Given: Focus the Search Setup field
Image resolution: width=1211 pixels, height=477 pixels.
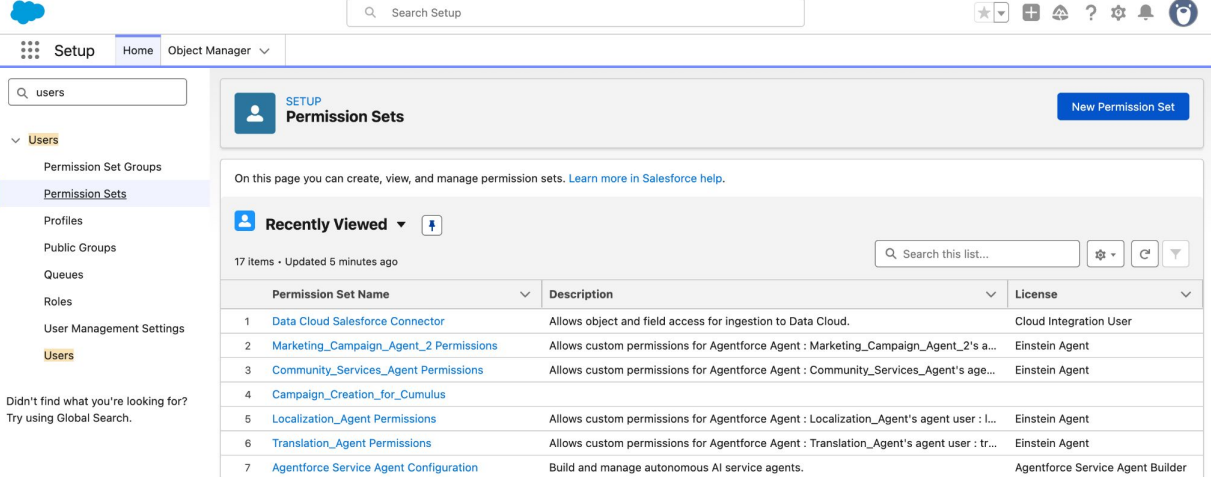Looking at the screenshot, I should click(575, 13).
